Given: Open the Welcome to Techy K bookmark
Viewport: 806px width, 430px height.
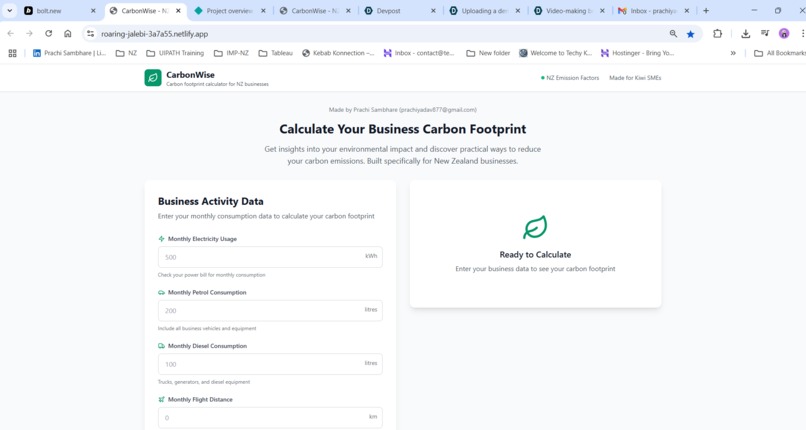Looking at the screenshot, I should pos(556,53).
